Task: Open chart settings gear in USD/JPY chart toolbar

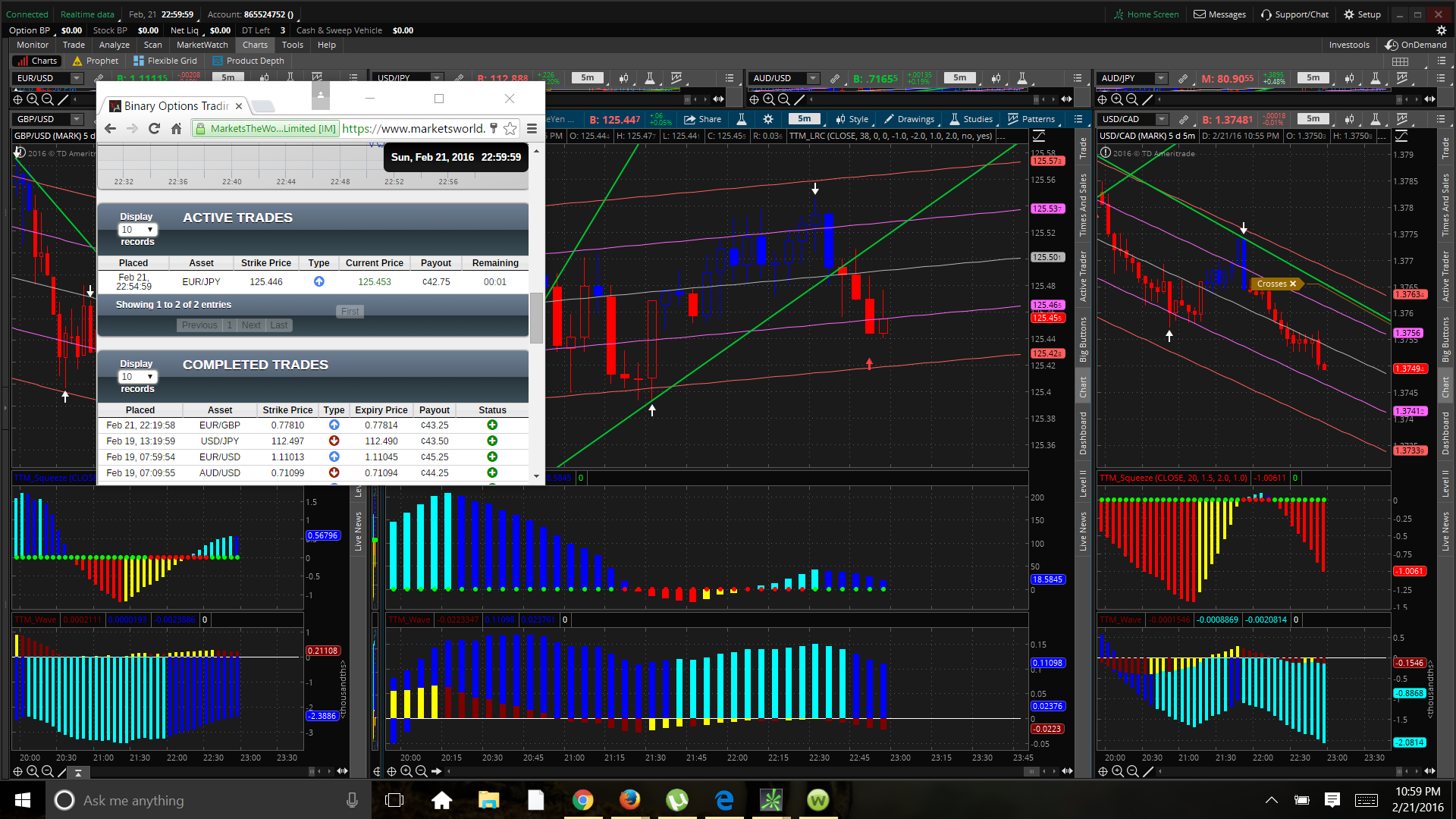Action: pos(768,119)
